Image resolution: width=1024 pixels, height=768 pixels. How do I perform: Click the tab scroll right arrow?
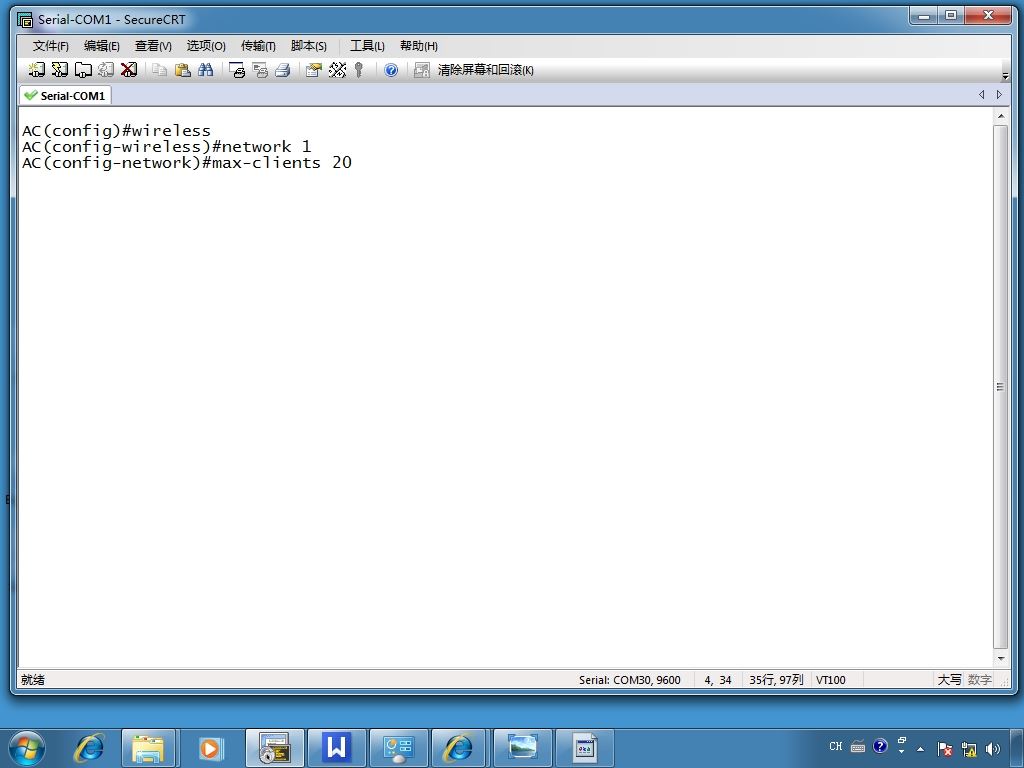pos(999,95)
